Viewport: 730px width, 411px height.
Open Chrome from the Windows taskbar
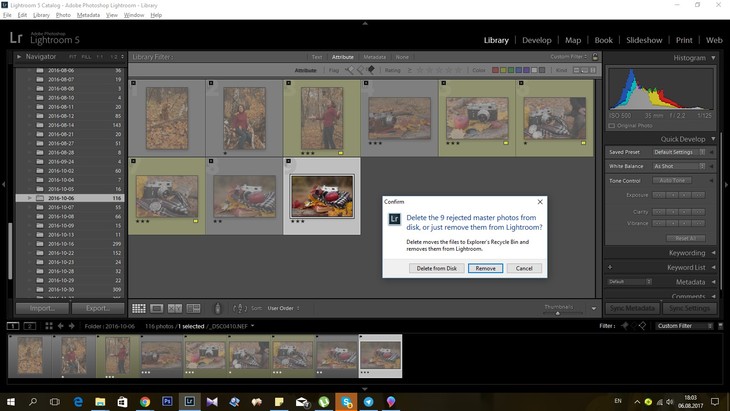point(145,401)
